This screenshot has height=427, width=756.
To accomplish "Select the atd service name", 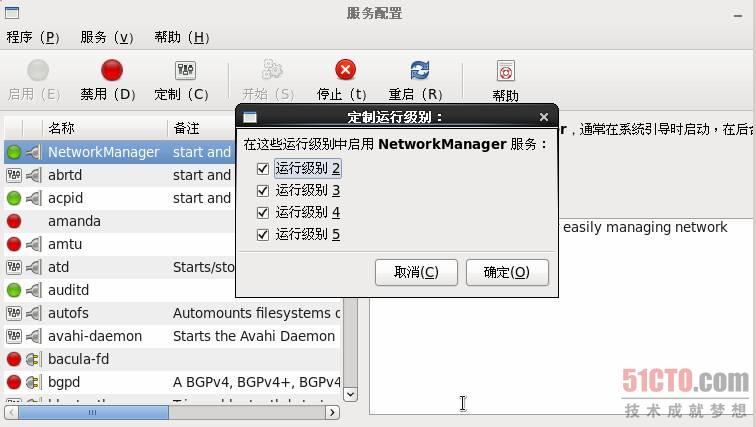I will pos(58,267).
